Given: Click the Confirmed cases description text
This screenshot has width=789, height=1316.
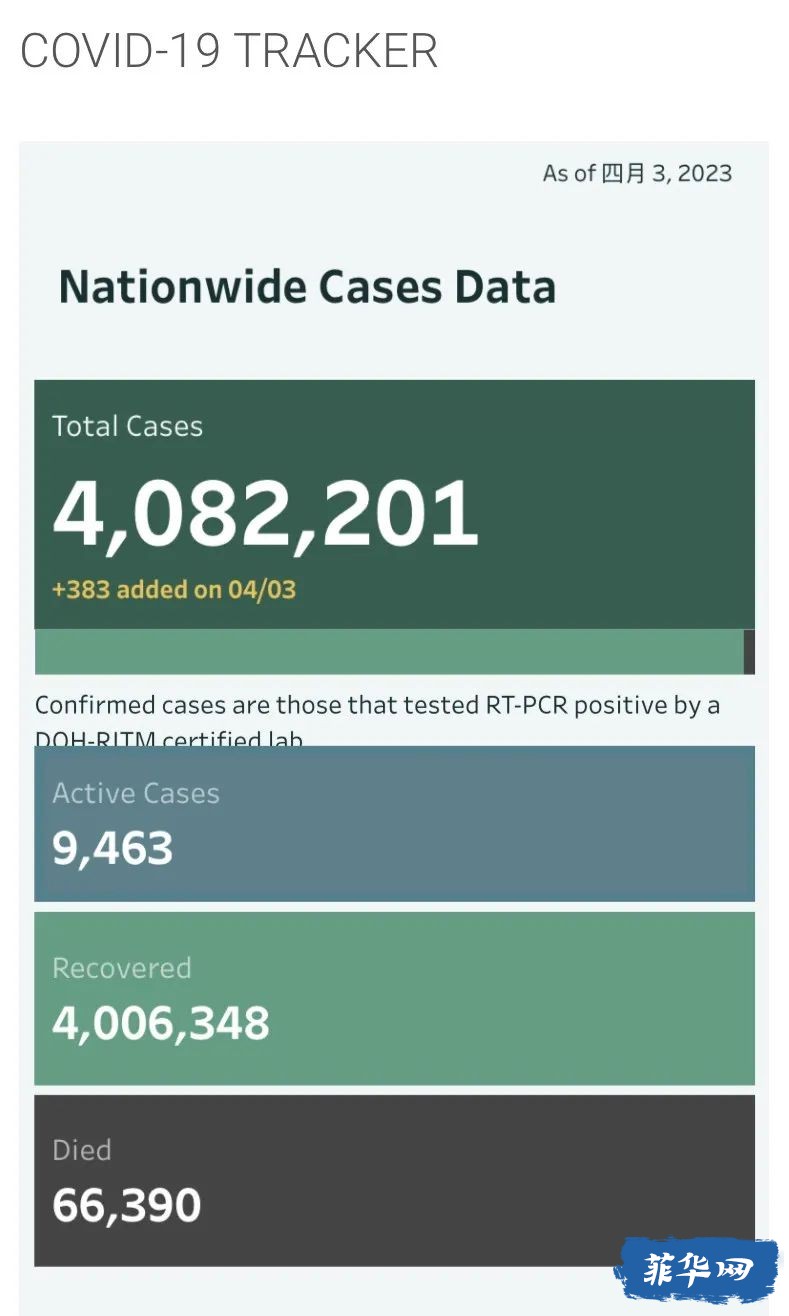Looking at the screenshot, I should pos(376,706).
